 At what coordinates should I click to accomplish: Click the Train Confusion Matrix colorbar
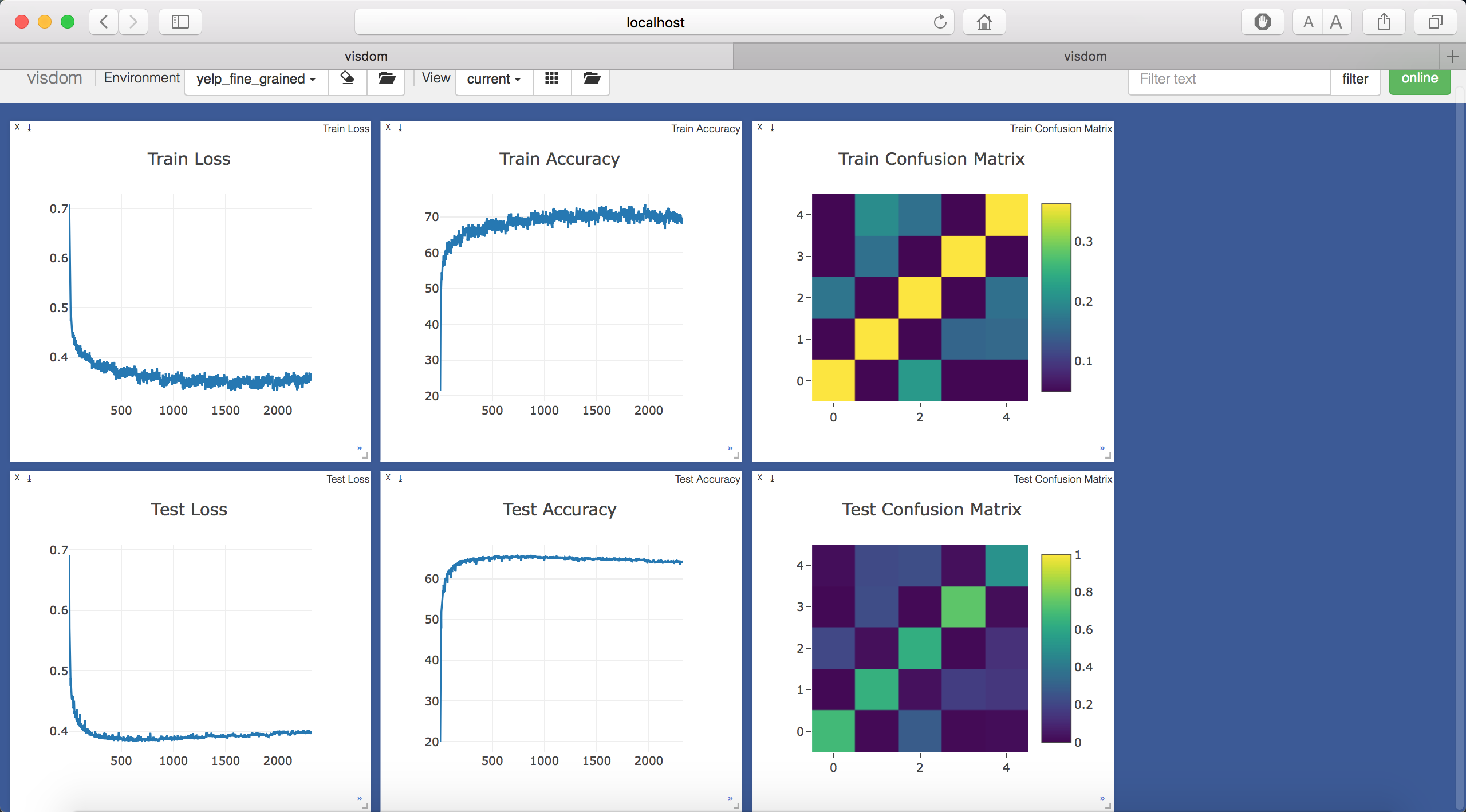coord(1055,298)
